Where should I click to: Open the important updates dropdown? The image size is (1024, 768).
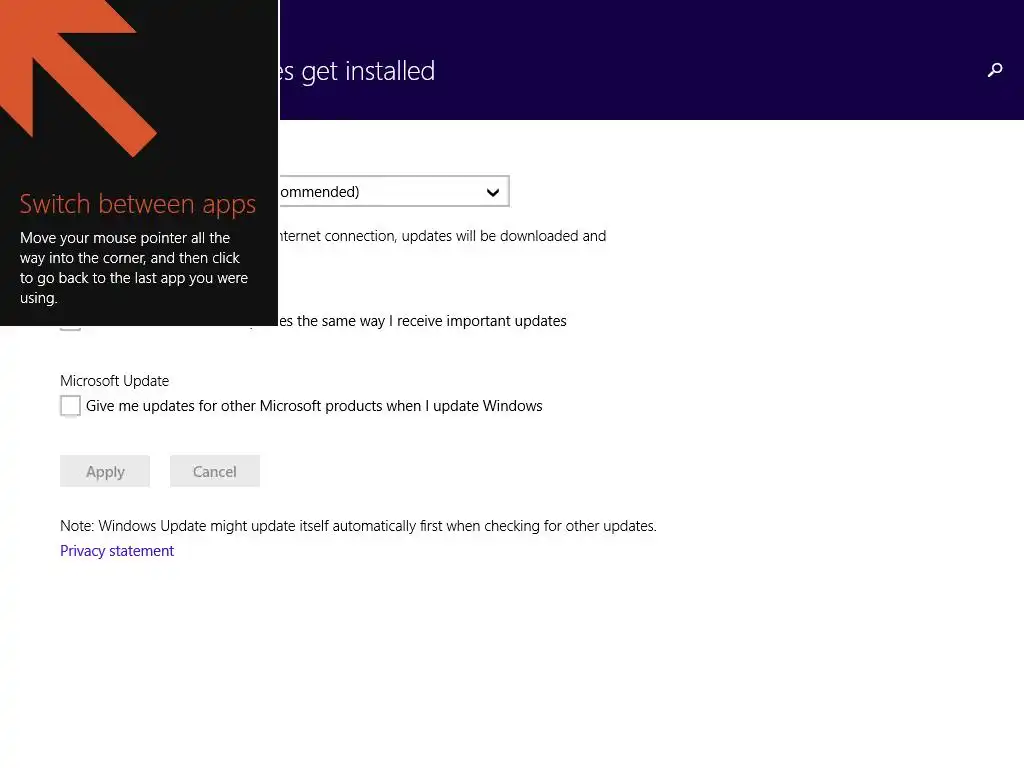tap(394, 191)
